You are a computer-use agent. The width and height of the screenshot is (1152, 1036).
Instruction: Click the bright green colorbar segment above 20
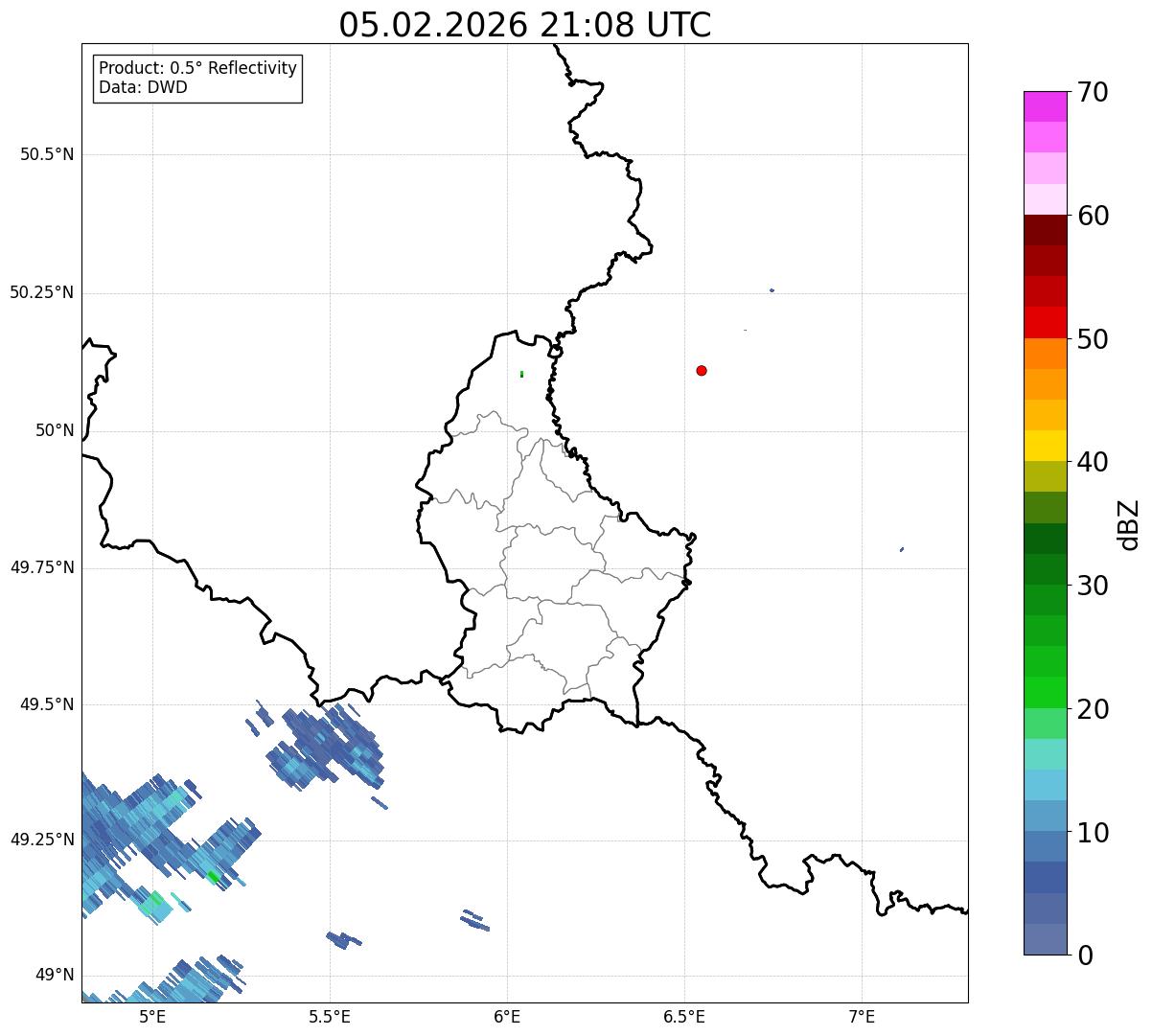click(x=1045, y=692)
